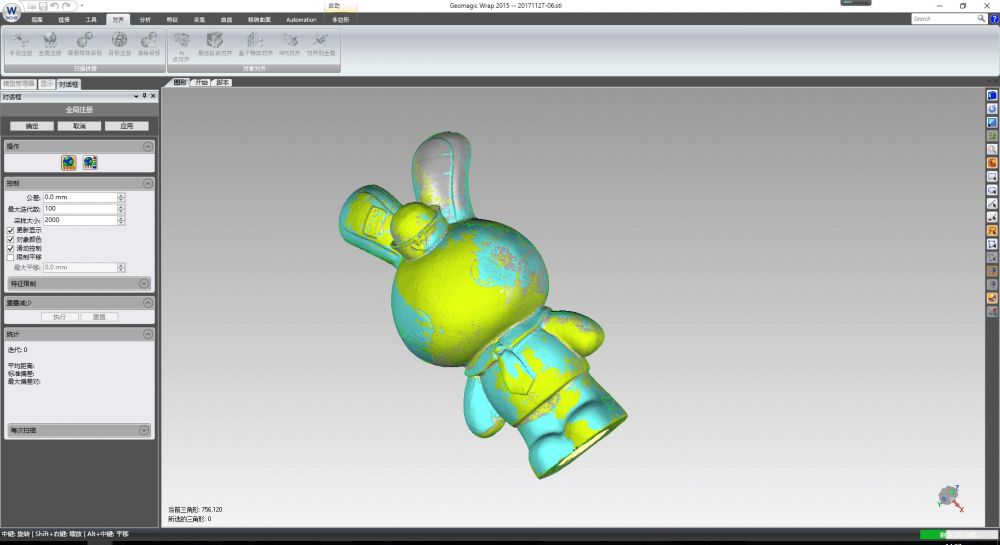This screenshot has width=1000, height=545.
Task: Select the first globe operation icon in 操作 section
Action: pyautogui.click(x=69, y=163)
